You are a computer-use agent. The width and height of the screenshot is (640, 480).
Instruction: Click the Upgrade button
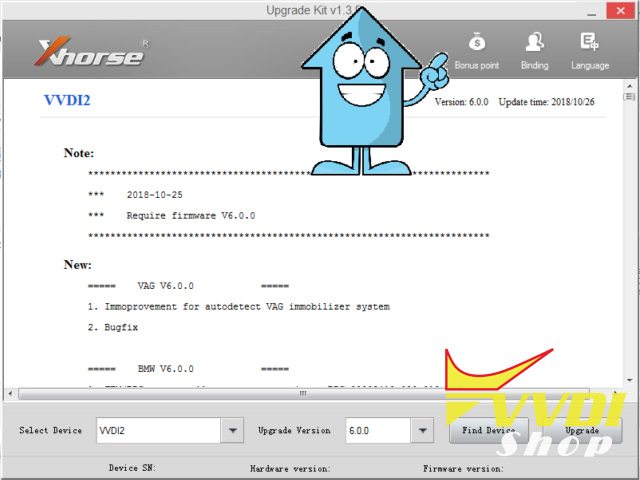pos(582,430)
